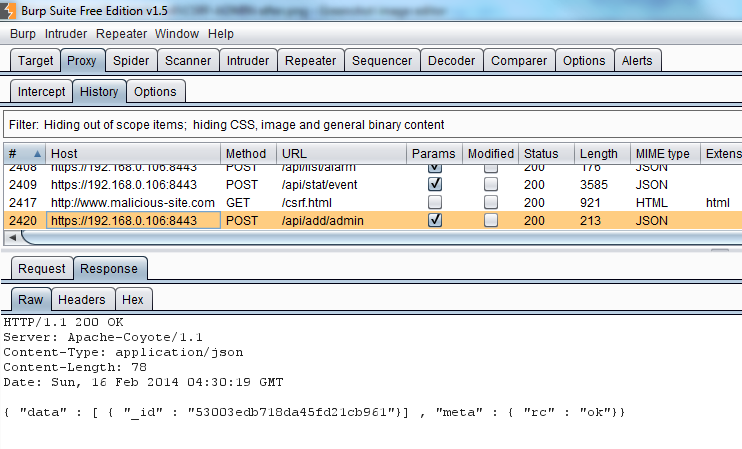Toggle Modified checkbox for request 2420
The height and width of the screenshot is (449, 742).
coord(491,220)
